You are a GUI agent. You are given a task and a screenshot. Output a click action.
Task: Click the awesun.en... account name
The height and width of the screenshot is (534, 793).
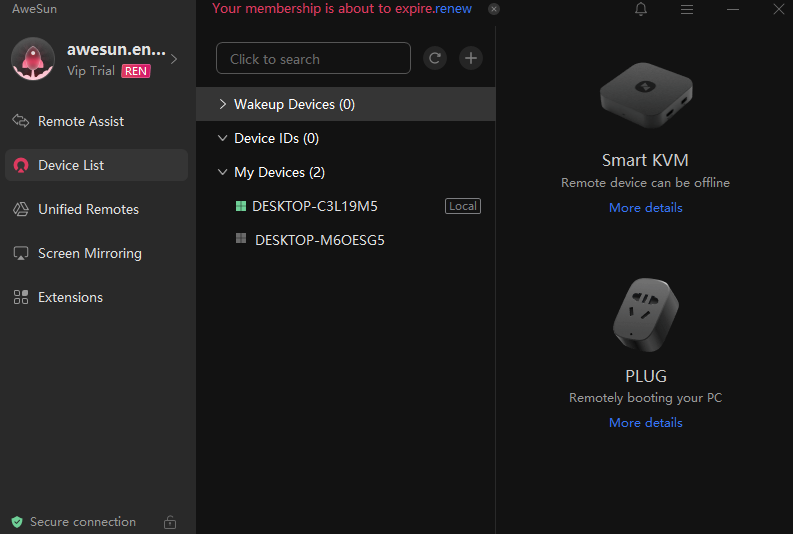pyautogui.click(x=116, y=50)
